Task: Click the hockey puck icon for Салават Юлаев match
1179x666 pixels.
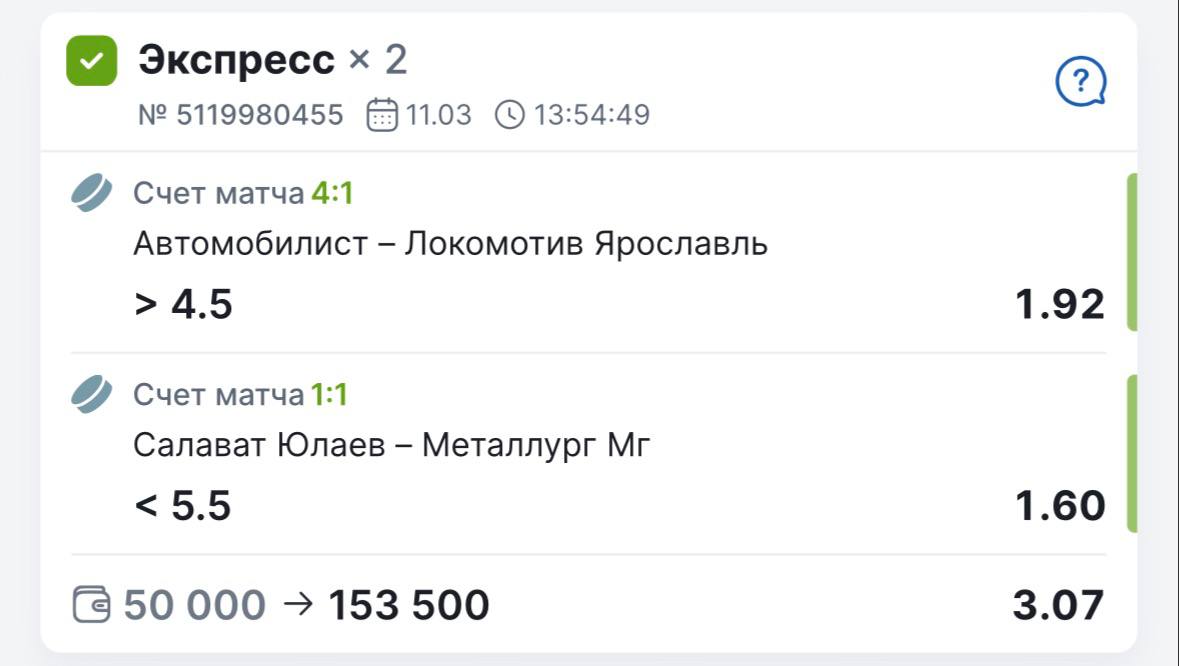Action: tap(92, 395)
